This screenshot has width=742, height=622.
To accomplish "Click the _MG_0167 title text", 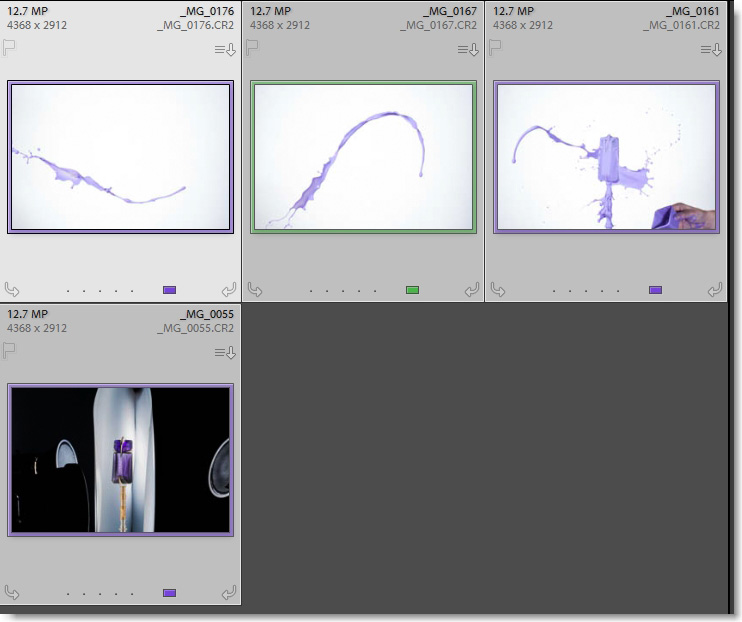I will click(450, 11).
